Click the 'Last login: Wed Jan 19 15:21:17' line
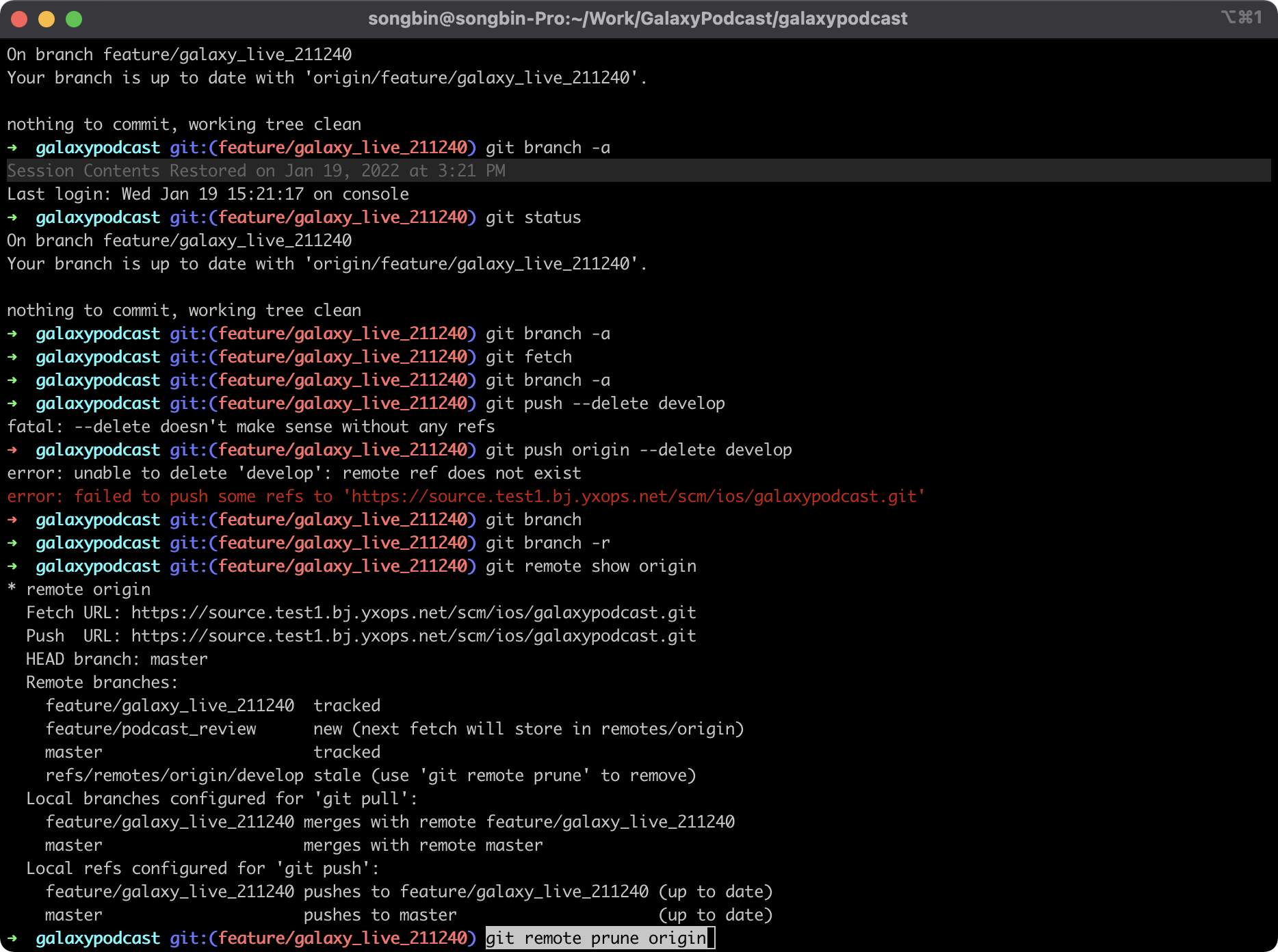The height and width of the screenshot is (952, 1278). coord(208,194)
